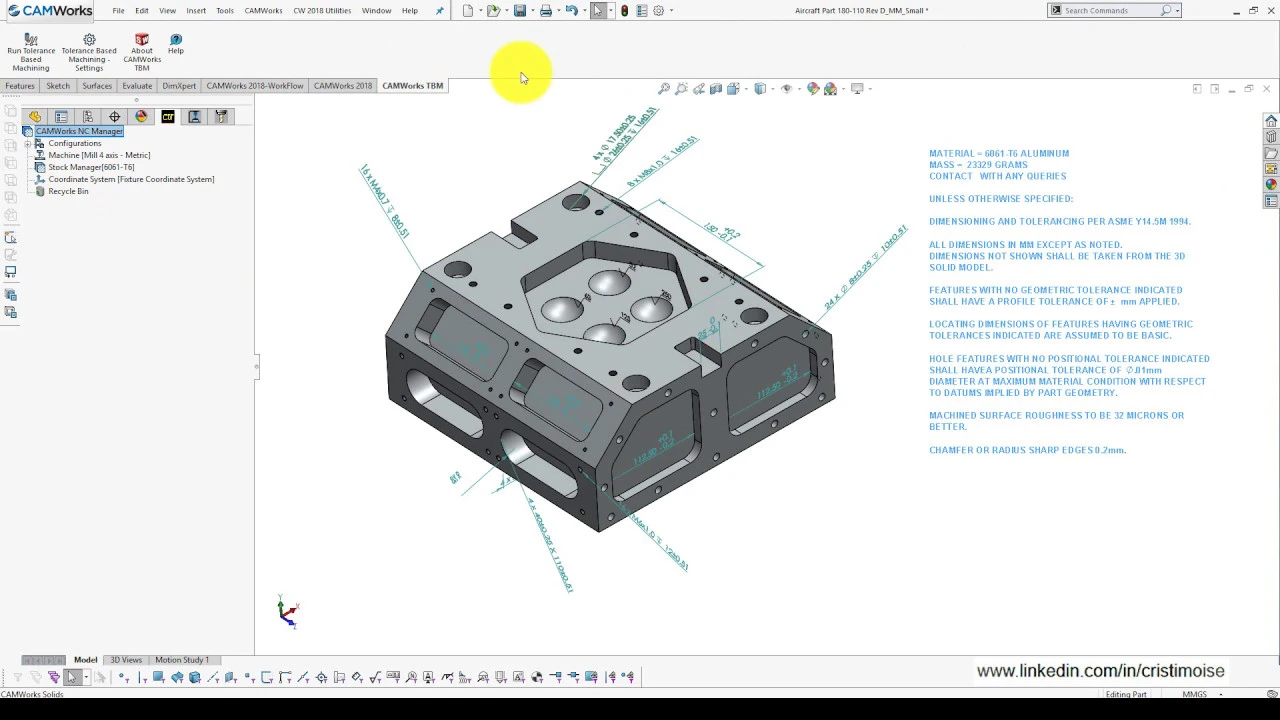This screenshot has height=720, width=1280.
Task: Switch to the CAMWorks 2018-WorkFlow tab
Action: [255, 86]
